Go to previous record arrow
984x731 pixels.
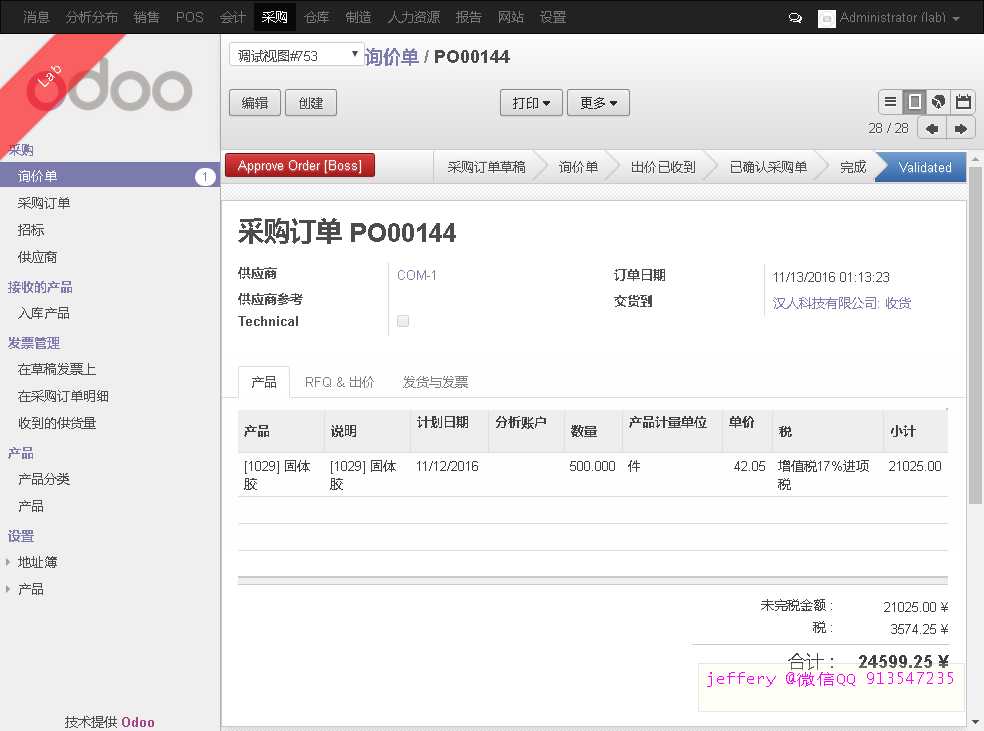(932, 129)
